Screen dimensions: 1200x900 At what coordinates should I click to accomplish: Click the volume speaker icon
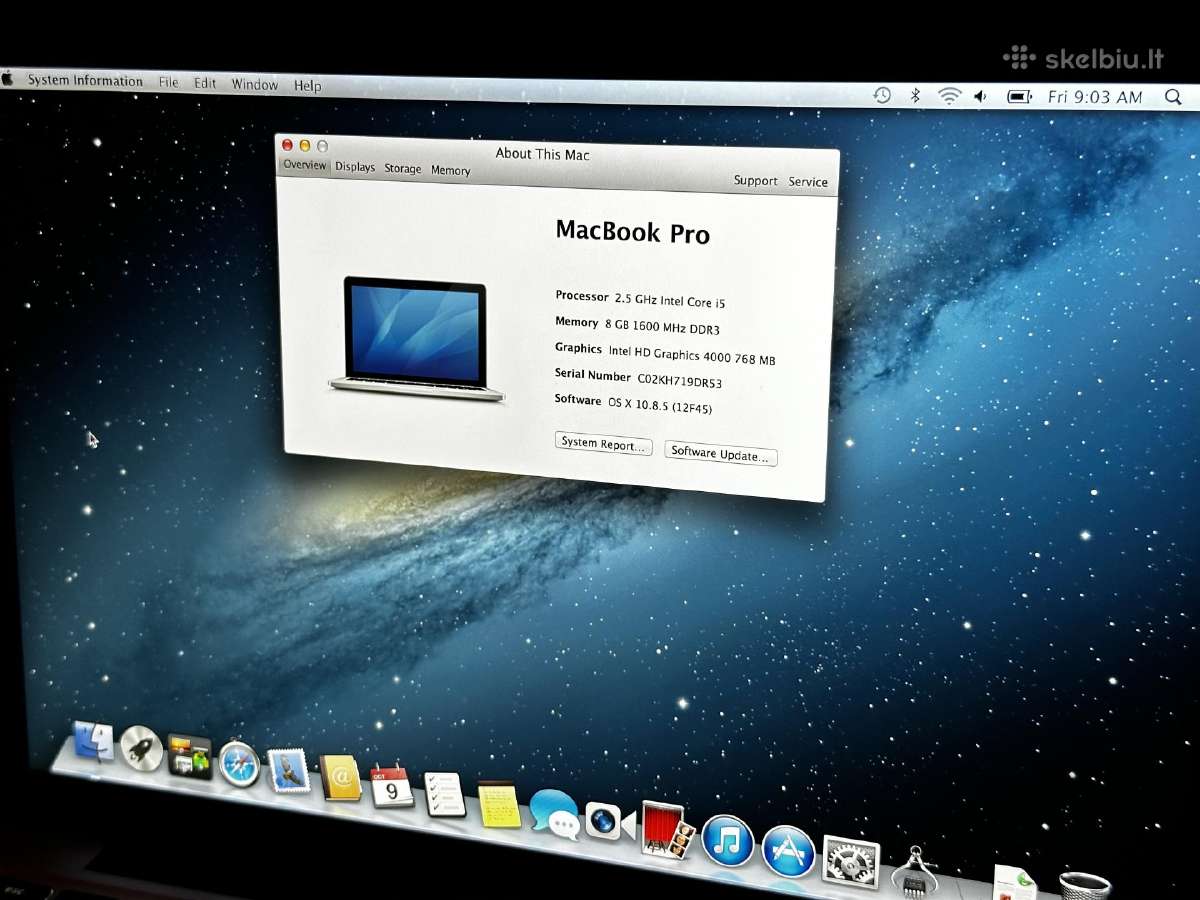coord(981,96)
